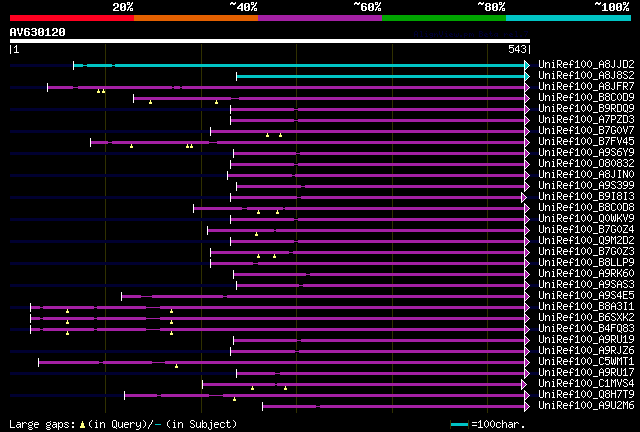The image size is (640, 432).
Task: Click the UniRef100_B7FV45 label
Action: pos(586,141)
